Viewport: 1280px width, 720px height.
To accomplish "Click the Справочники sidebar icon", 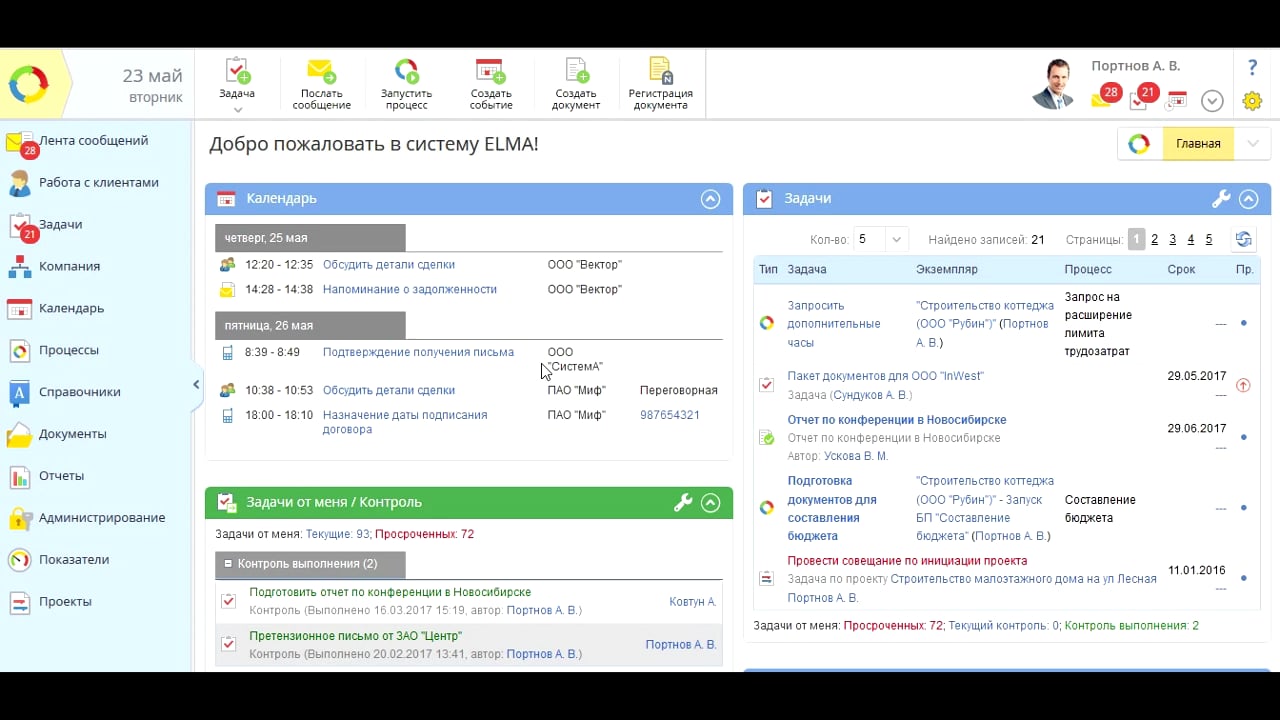I will click(x=19, y=393).
